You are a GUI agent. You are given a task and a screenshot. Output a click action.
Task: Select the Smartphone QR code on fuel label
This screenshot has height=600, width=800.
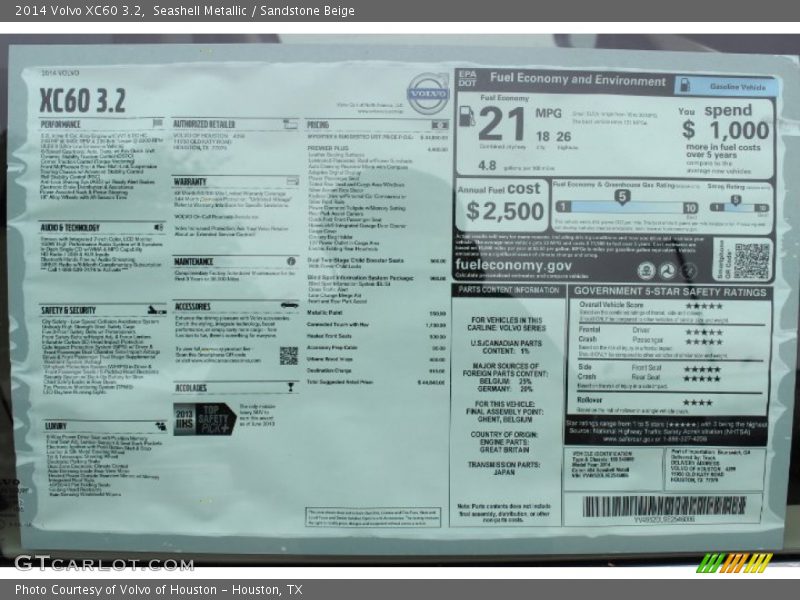point(751,261)
